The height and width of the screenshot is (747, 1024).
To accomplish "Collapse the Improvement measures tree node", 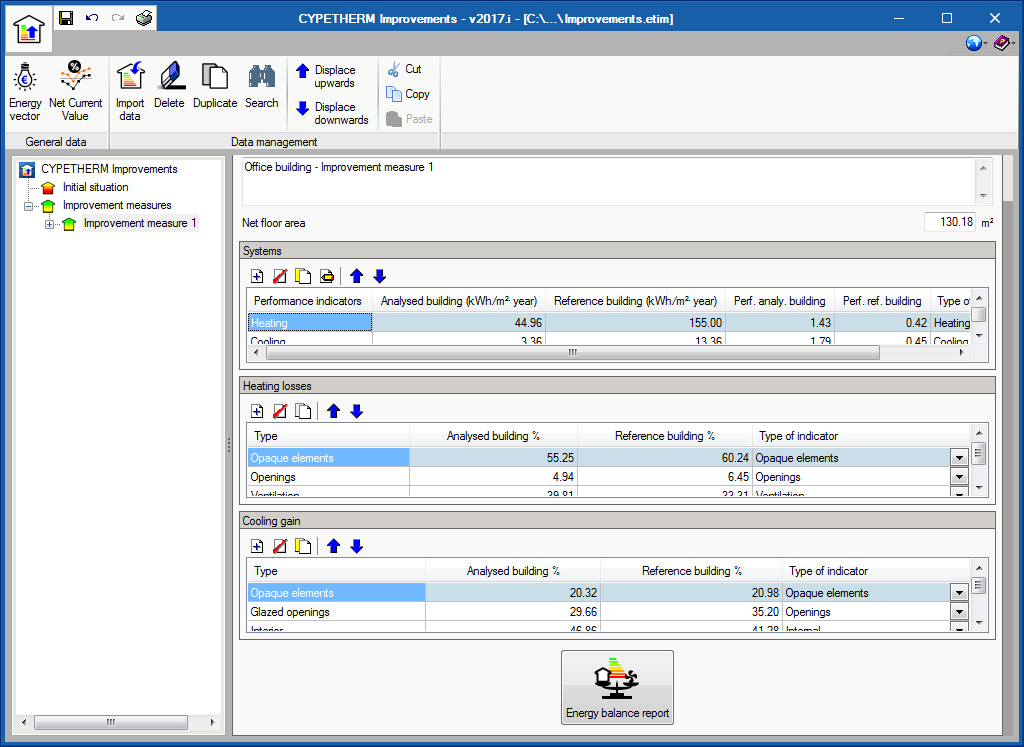I will tap(29, 206).
